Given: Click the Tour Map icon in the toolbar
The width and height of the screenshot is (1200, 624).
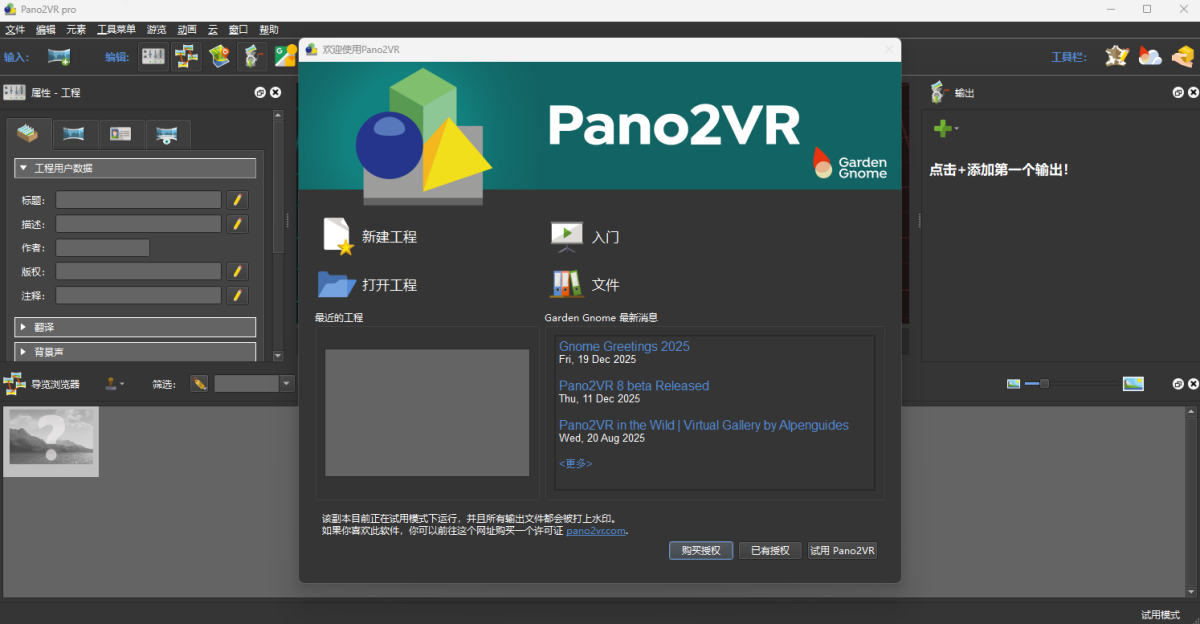Looking at the screenshot, I should (219, 56).
